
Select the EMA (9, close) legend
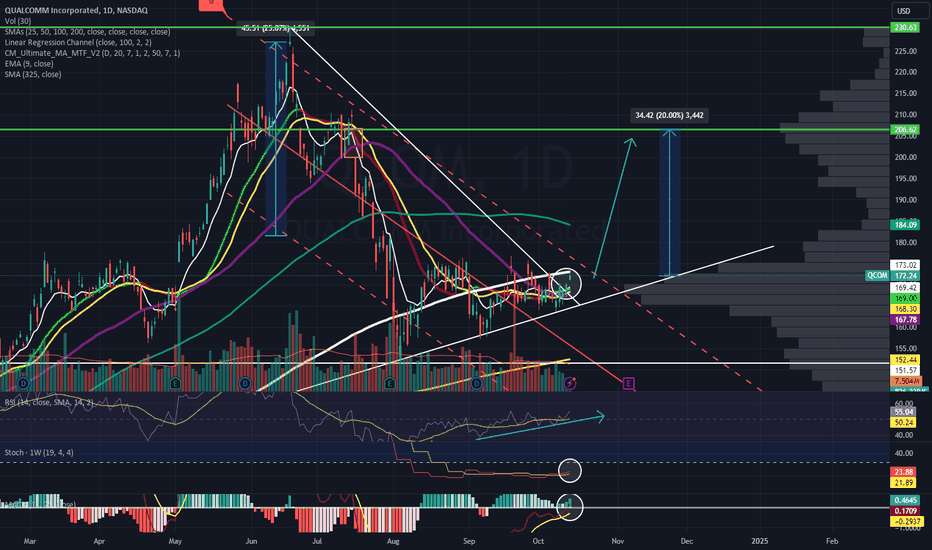click(29, 64)
